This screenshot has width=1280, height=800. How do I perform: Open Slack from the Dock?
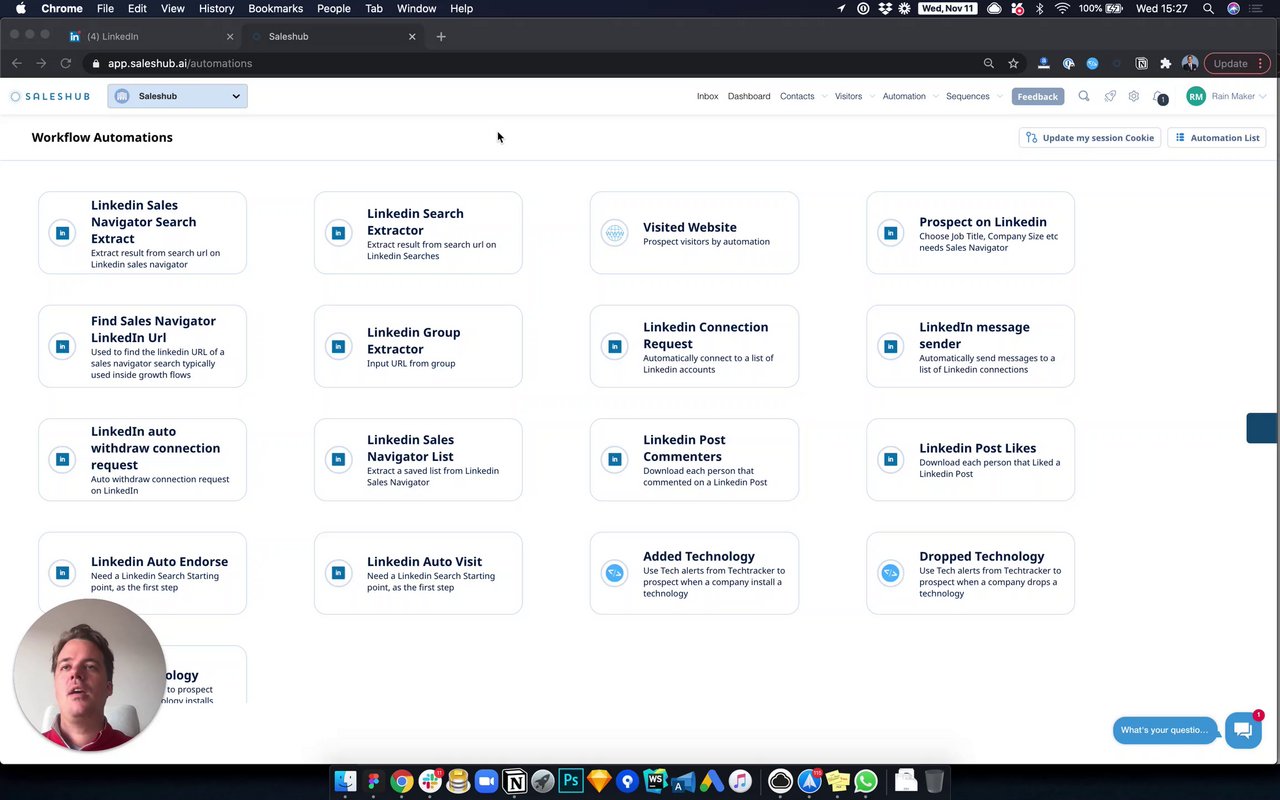point(431,781)
